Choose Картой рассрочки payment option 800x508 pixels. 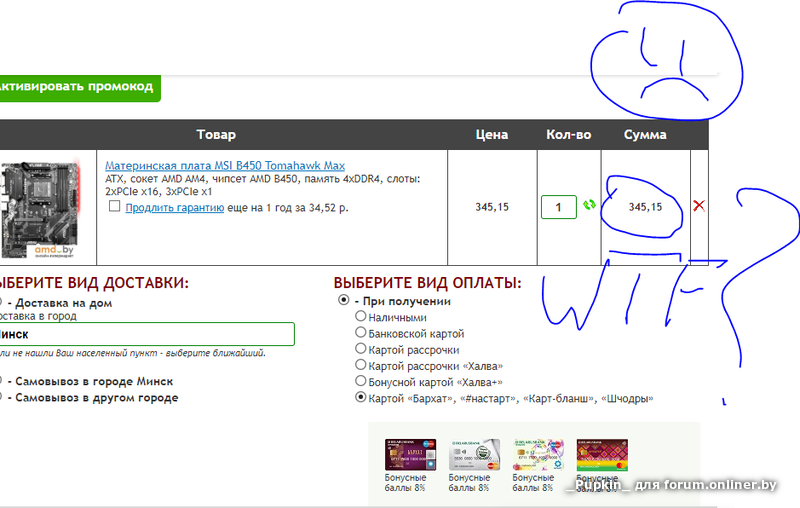(361, 349)
